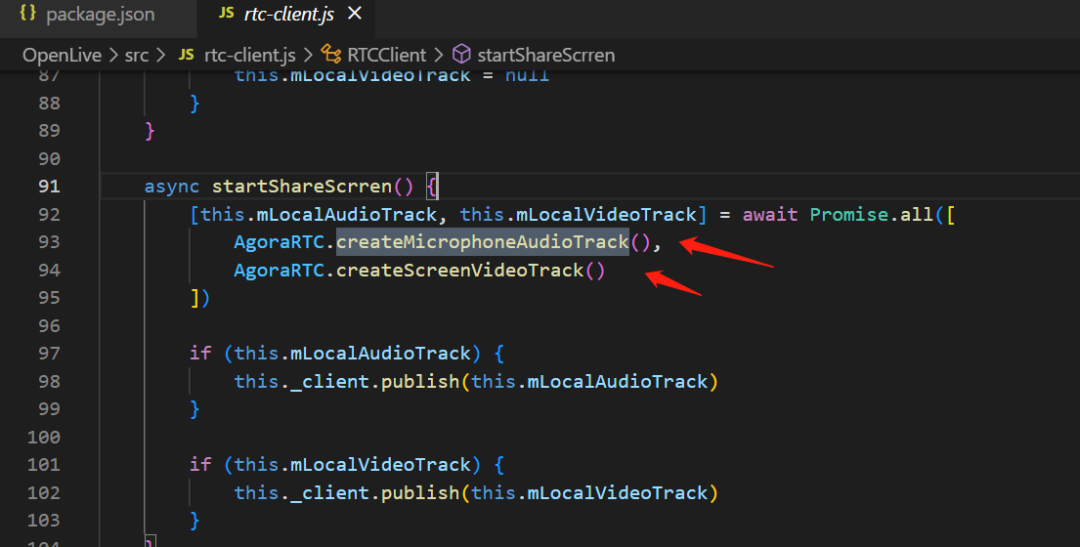Click line number 88 in gutter
The width and height of the screenshot is (1080, 547).
point(50,103)
